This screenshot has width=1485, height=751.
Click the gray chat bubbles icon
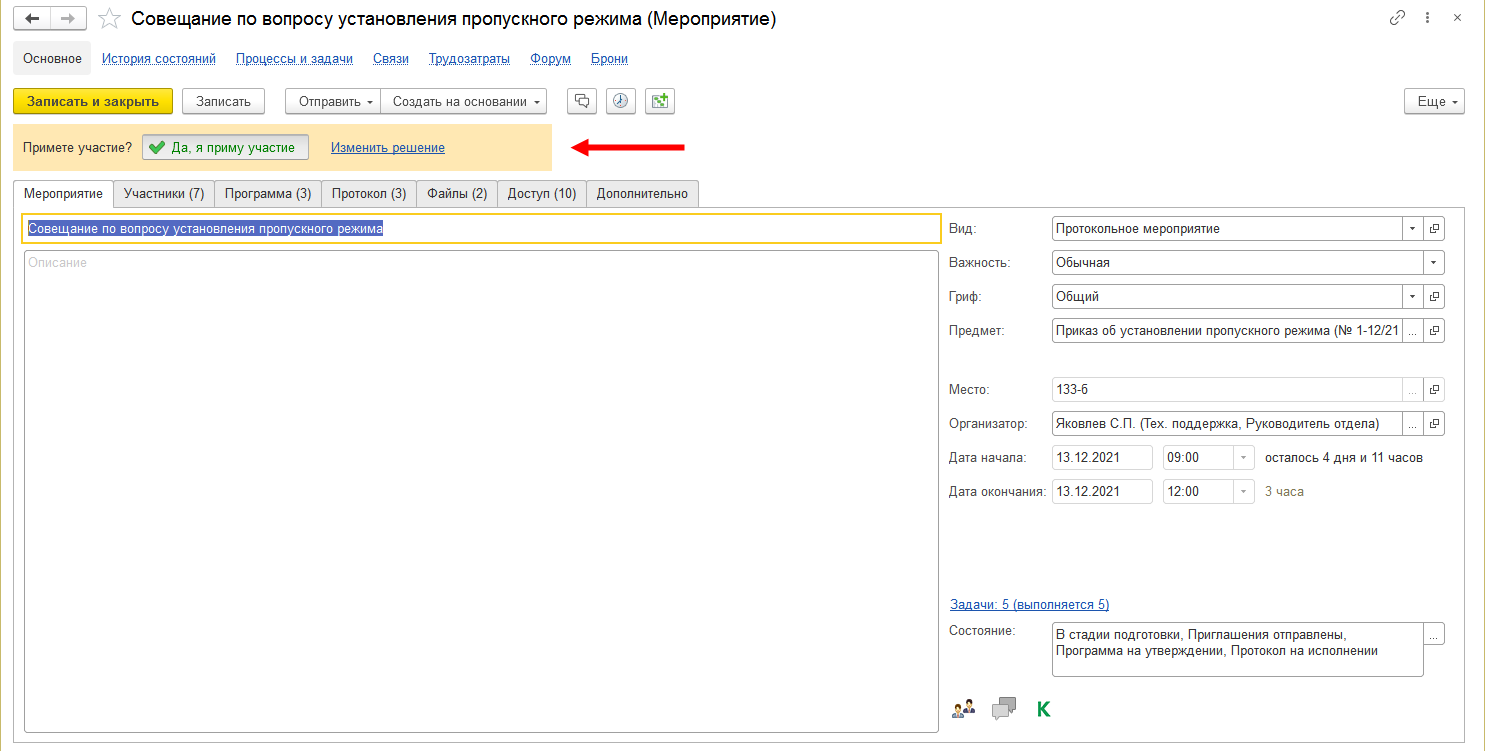click(1003, 710)
